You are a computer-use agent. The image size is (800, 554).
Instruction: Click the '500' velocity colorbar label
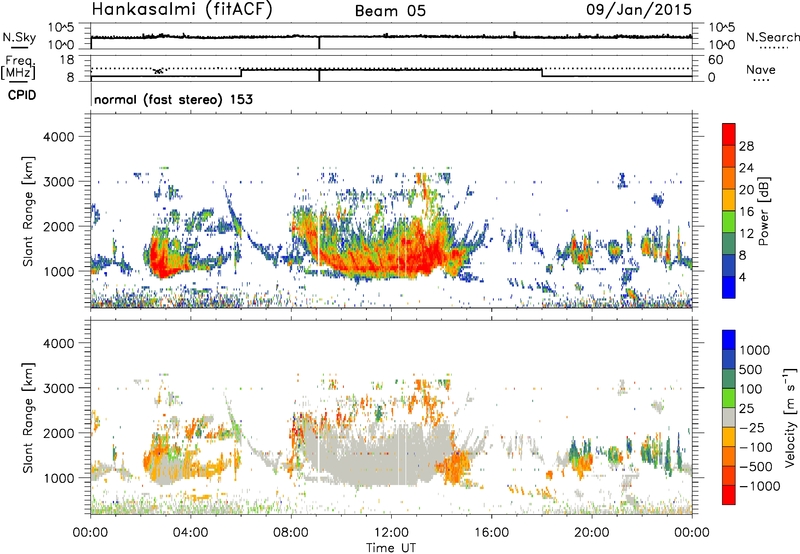pyautogui.click(x=751, y=370)
